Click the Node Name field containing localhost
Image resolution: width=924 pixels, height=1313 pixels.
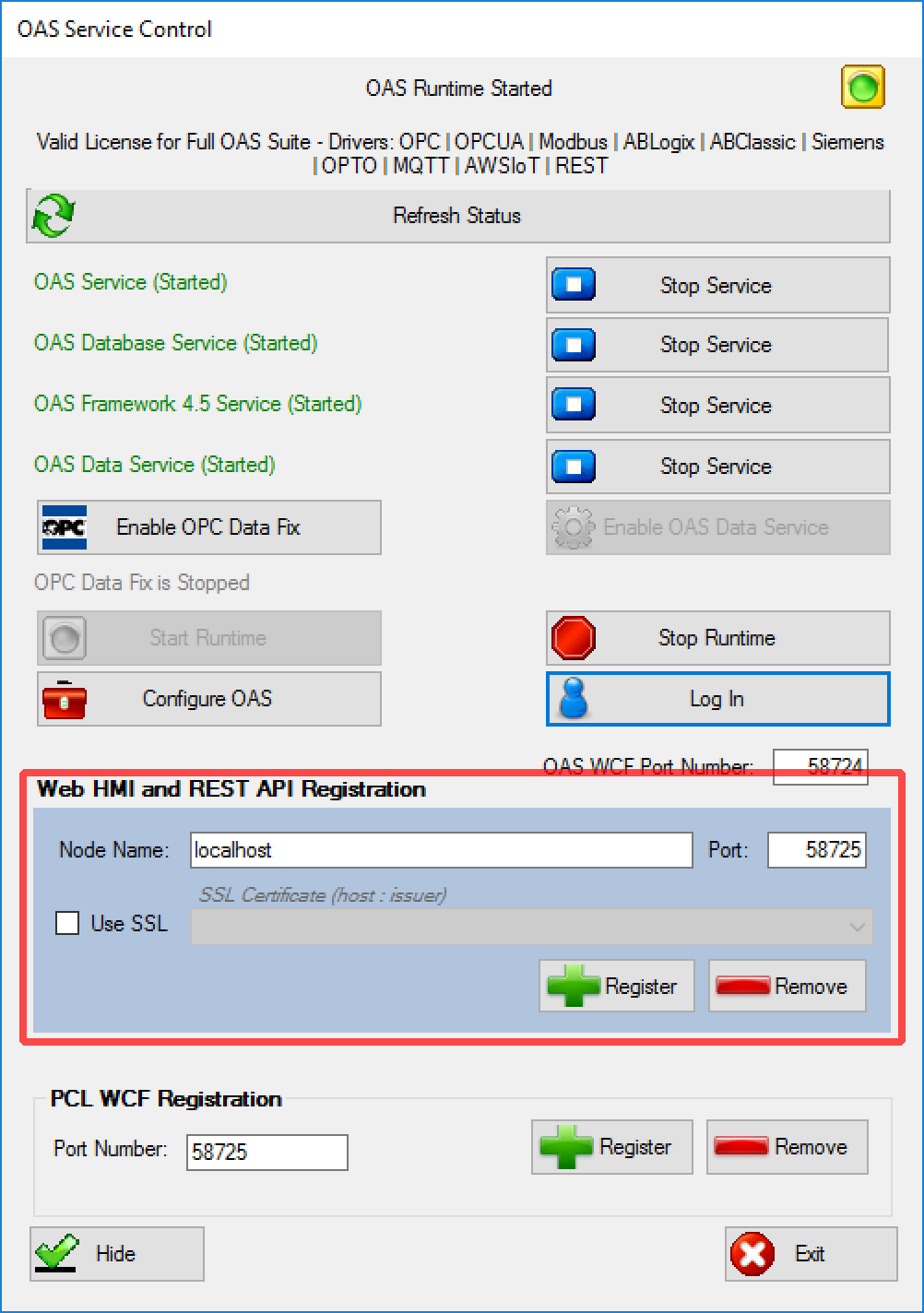[x=442, y=850]
